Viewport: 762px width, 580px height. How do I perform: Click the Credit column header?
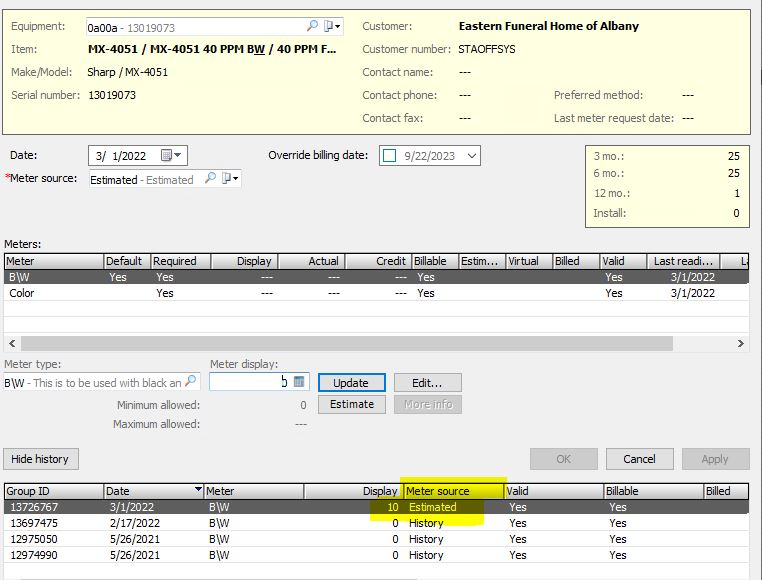pos(379,261)
